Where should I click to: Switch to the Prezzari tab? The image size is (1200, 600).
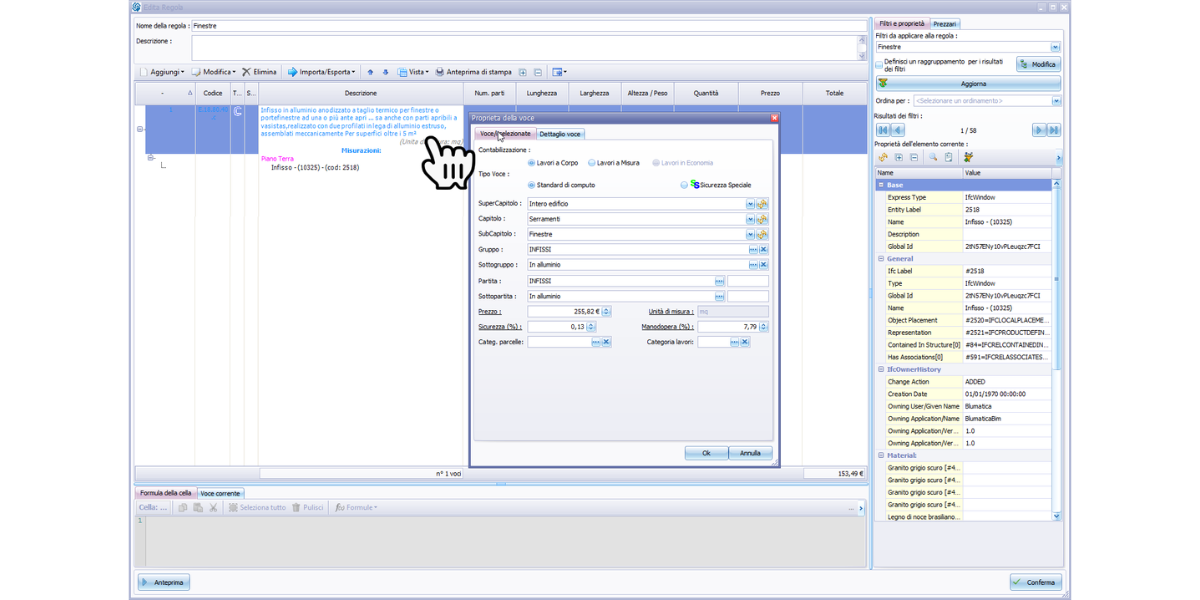click(x=945, y=24)
